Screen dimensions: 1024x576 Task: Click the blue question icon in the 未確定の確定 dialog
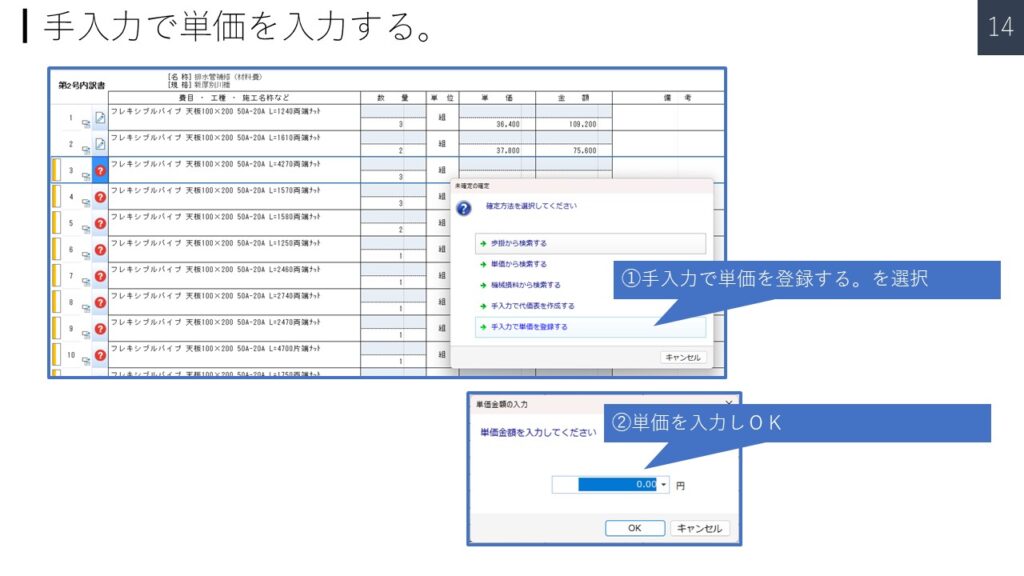[464, 209]
